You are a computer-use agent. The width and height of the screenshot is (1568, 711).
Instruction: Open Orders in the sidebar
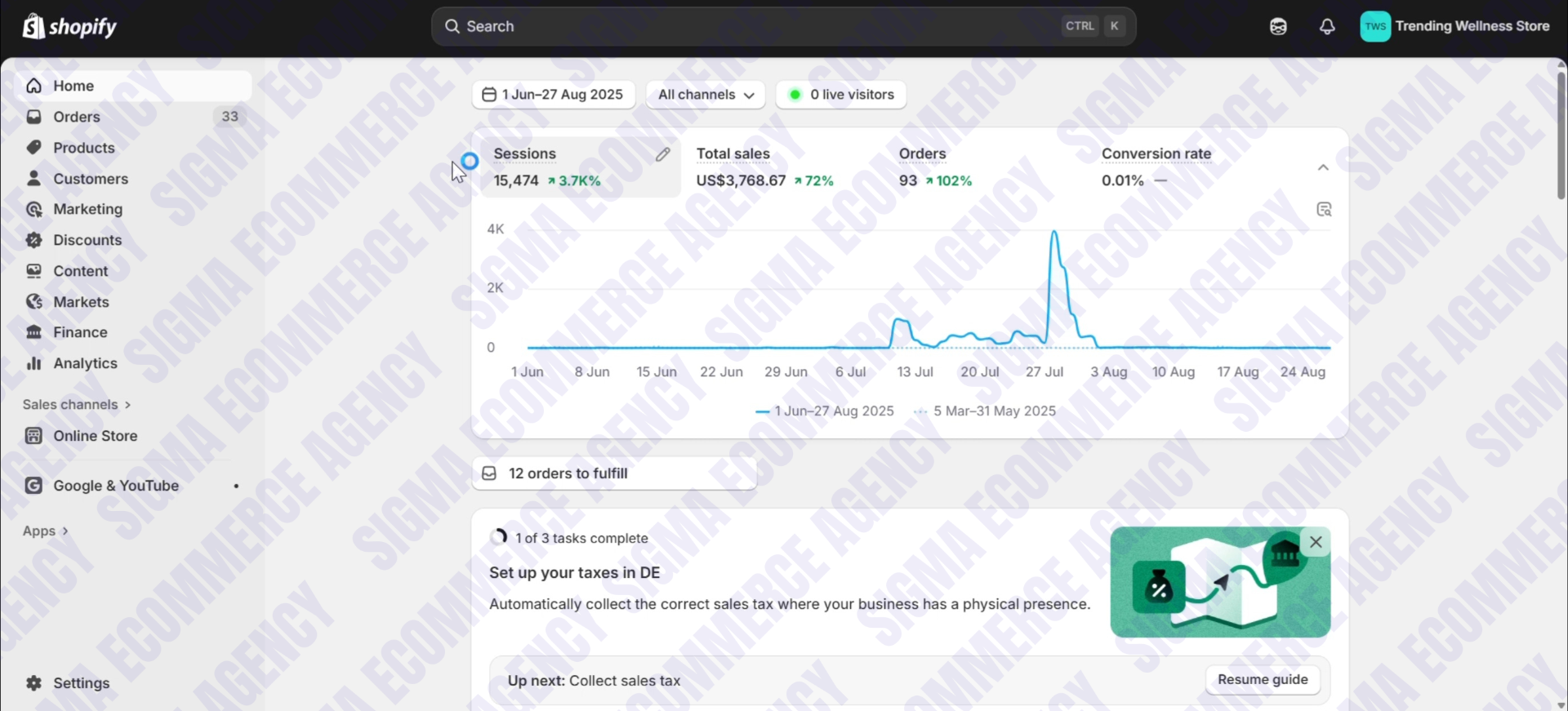(x=134, y=117)
